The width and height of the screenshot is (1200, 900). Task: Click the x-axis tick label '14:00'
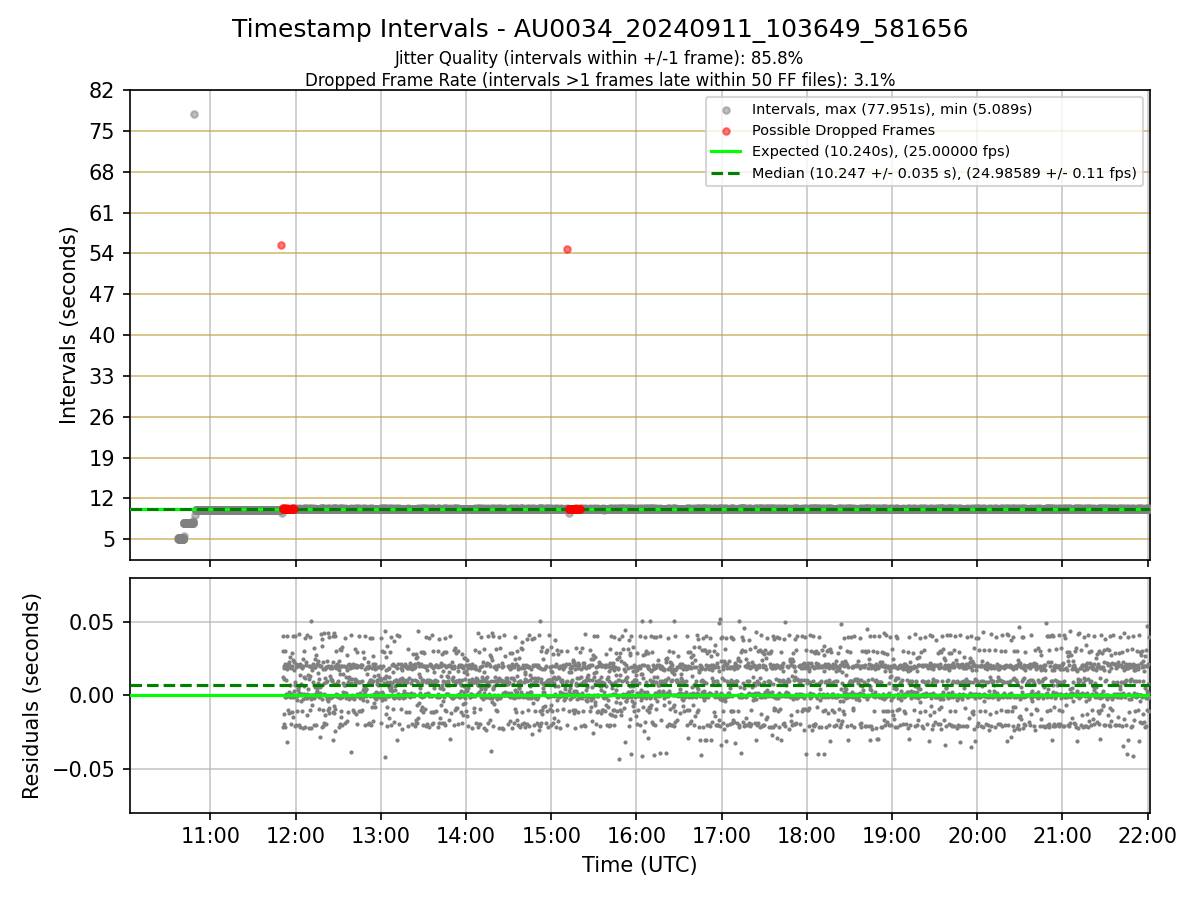coord(466,835)
